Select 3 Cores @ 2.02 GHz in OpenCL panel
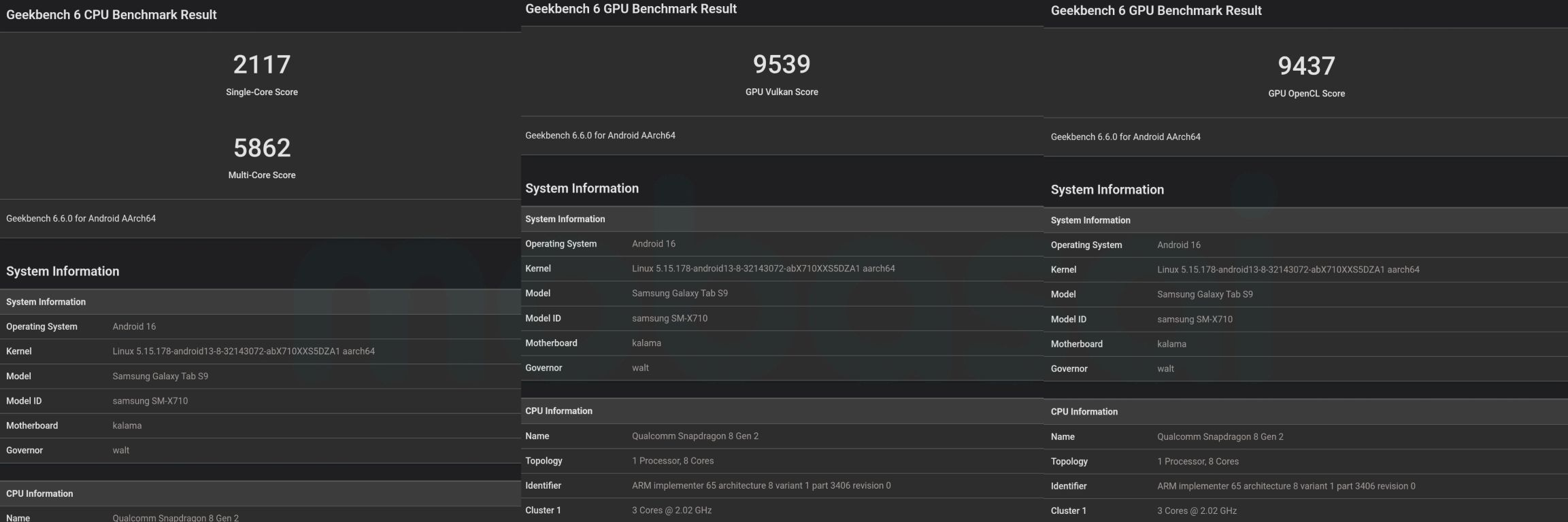Viewport: 1568px width, 522px height. pyautogui.click(x=1197, y=511)
